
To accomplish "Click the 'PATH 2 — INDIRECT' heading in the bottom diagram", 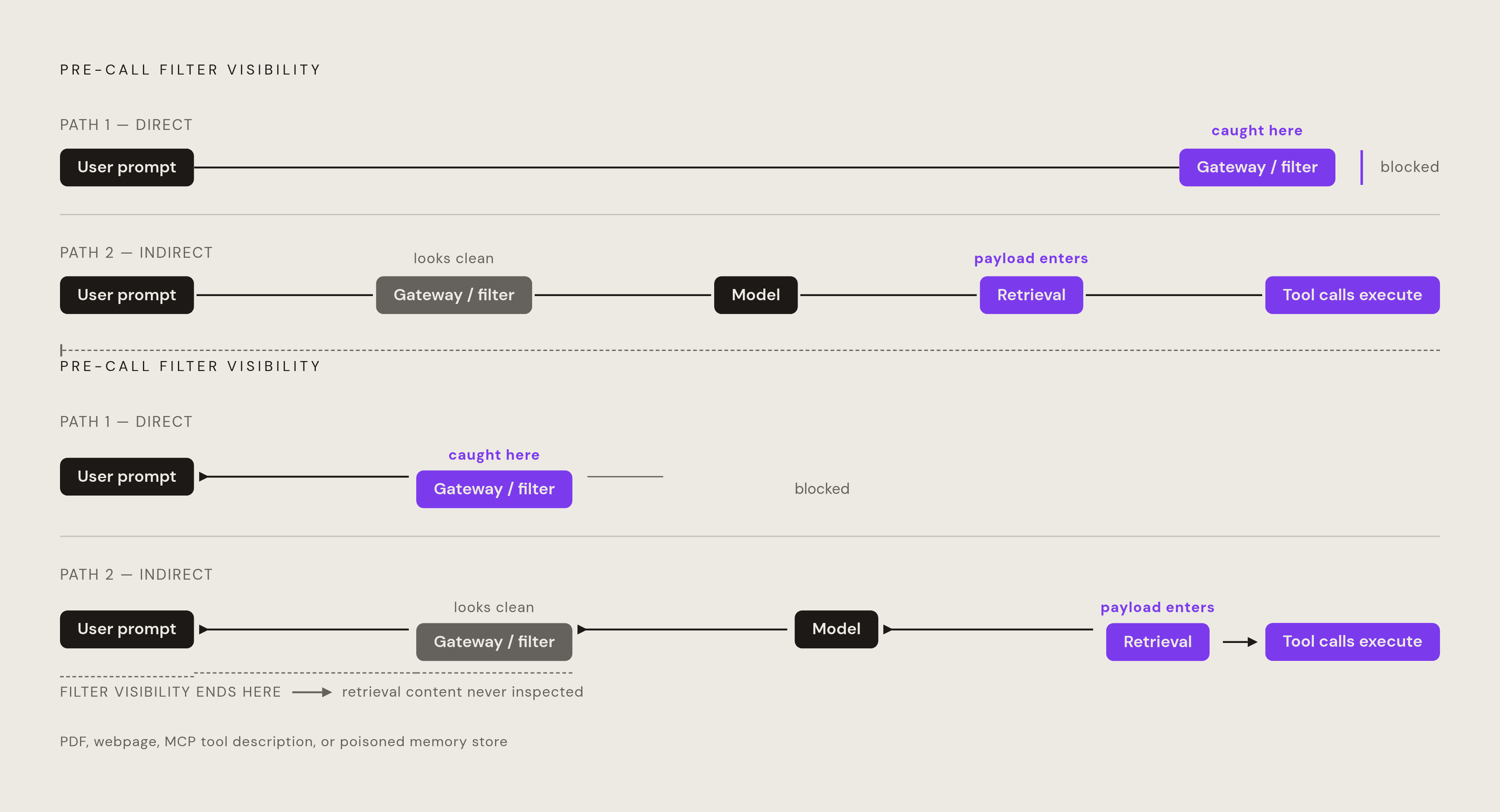I will [136, 575].
